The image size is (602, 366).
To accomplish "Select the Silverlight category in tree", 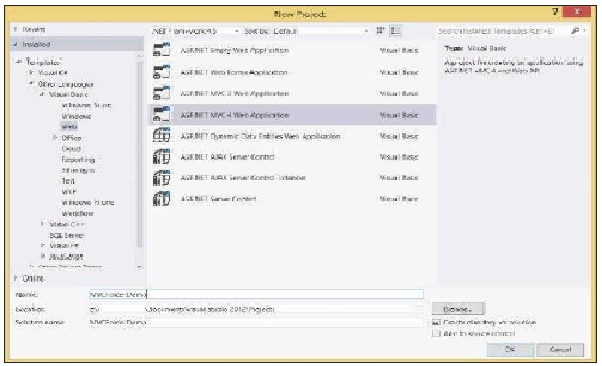I will [78, 170].
